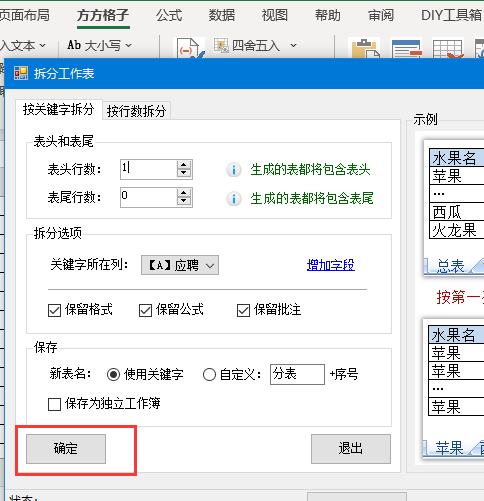Decrease 表尾行数 with down arrow

(184, 201)
